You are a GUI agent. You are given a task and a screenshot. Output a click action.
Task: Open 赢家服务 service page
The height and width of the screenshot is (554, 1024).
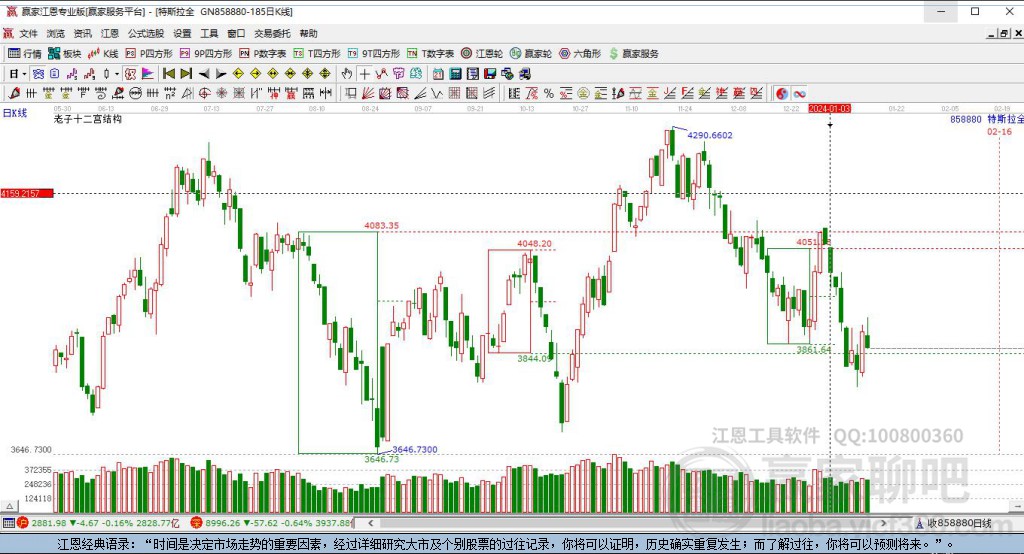click(633, 54)
